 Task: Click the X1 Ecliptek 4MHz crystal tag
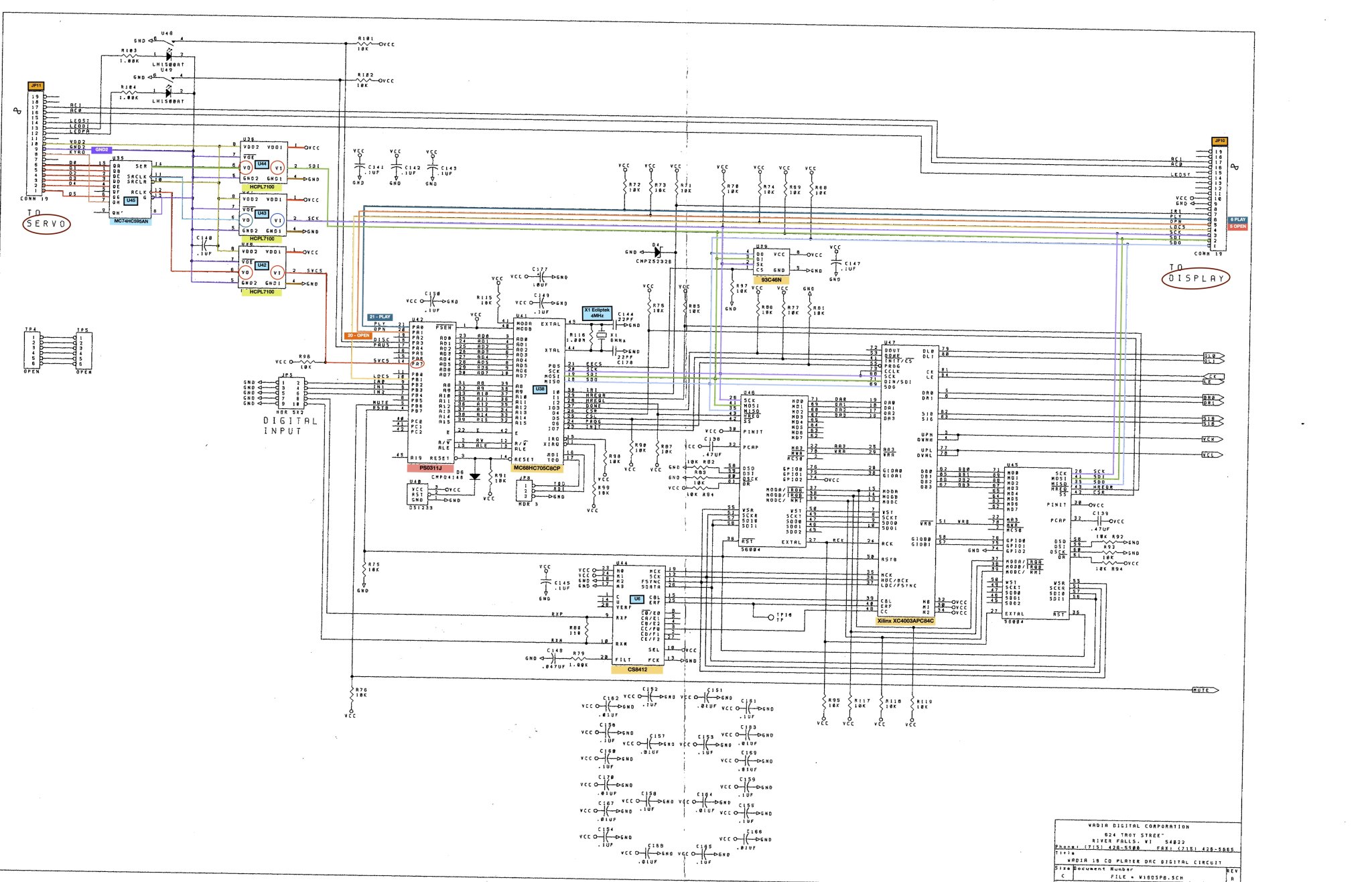coord(597,313)
